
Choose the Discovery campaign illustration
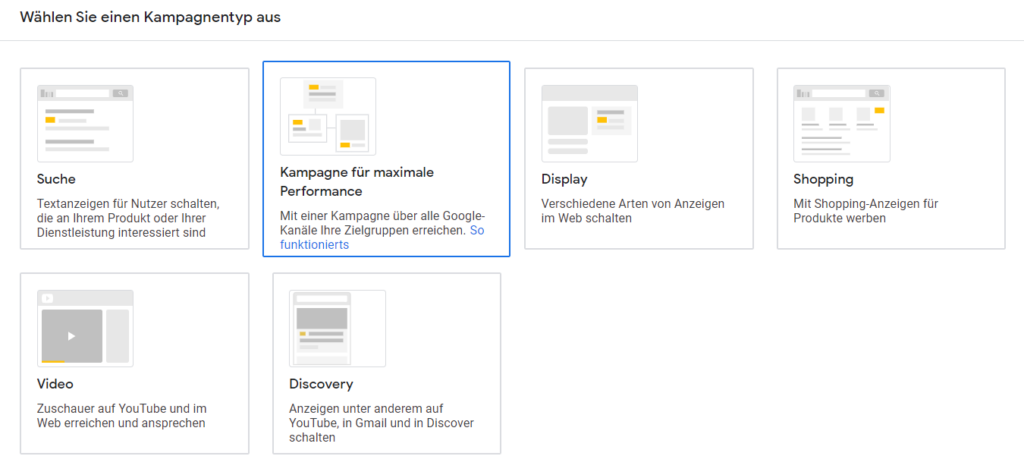[338, 329]
